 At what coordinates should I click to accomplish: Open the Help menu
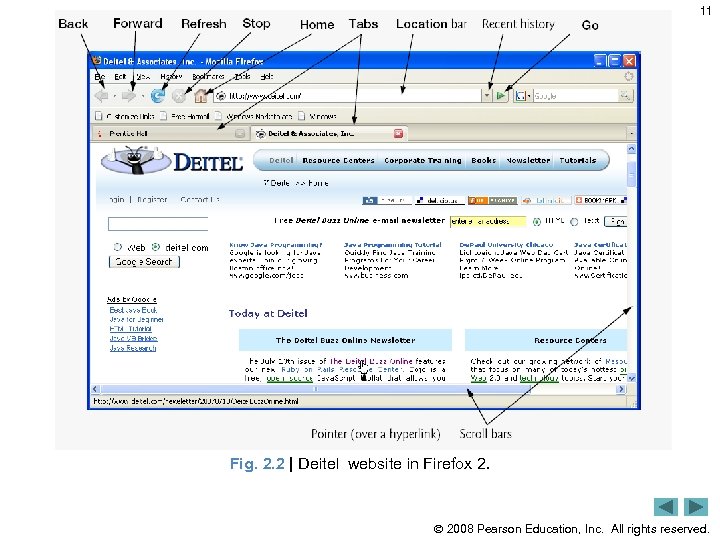click(x=267, y=77)
